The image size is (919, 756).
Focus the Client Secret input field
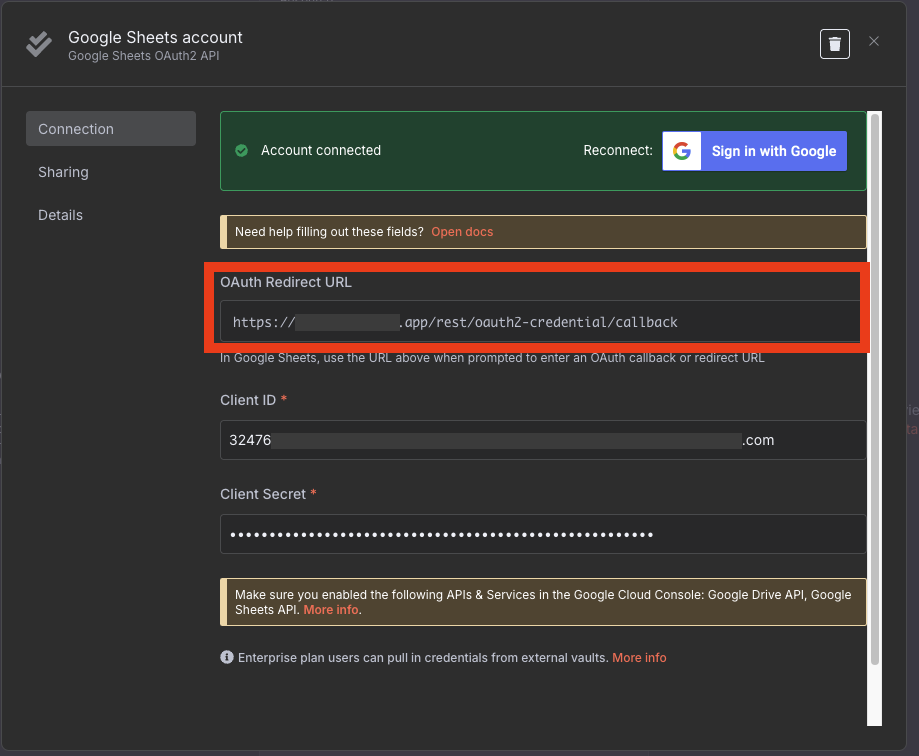pyautogui.click(x=543, y=534)
